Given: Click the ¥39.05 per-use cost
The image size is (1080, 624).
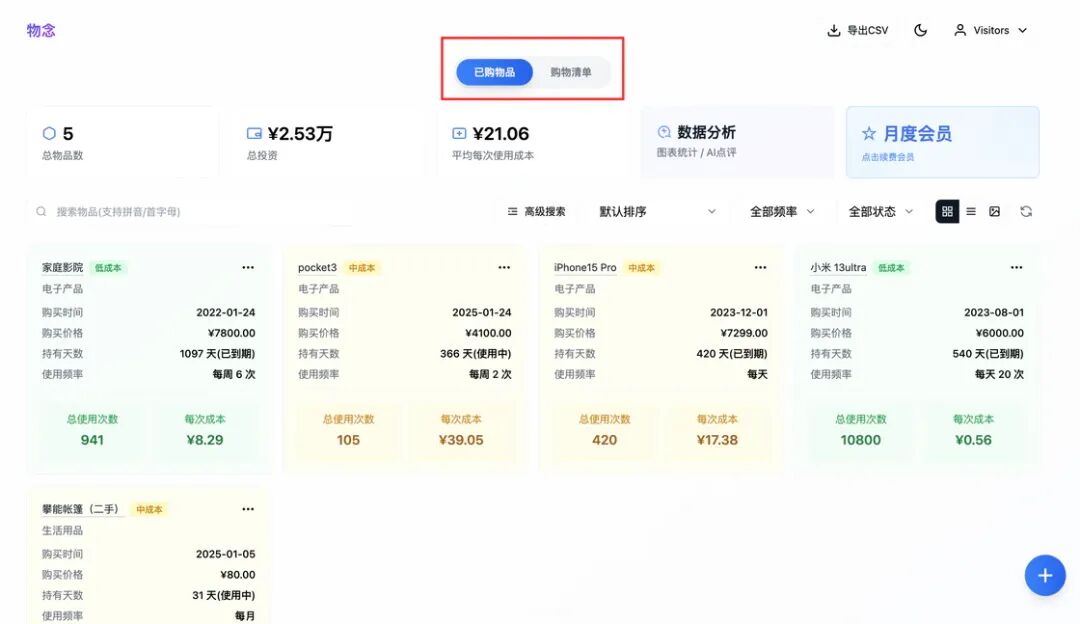Looking at the screenshot, I should coord(461,440).
